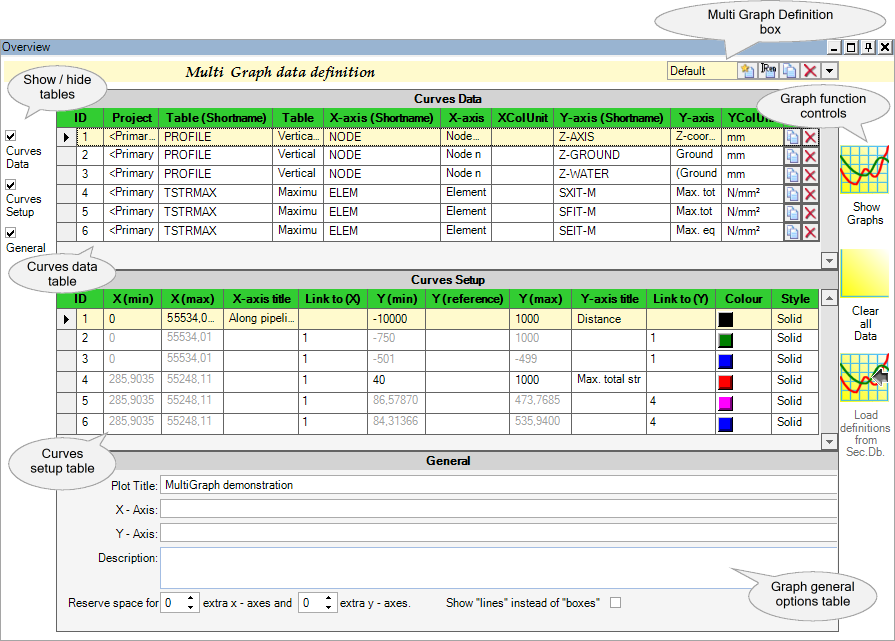895x641 pixels.
Task: Delete curve row with Z-GROUND
Action: (810, 156)
